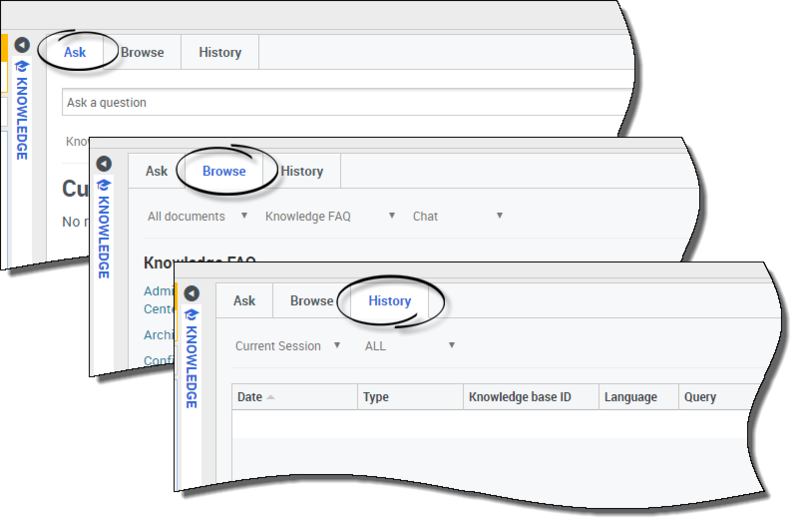
Task: Open the History tab in the top window
Action: tap(220, 52)
